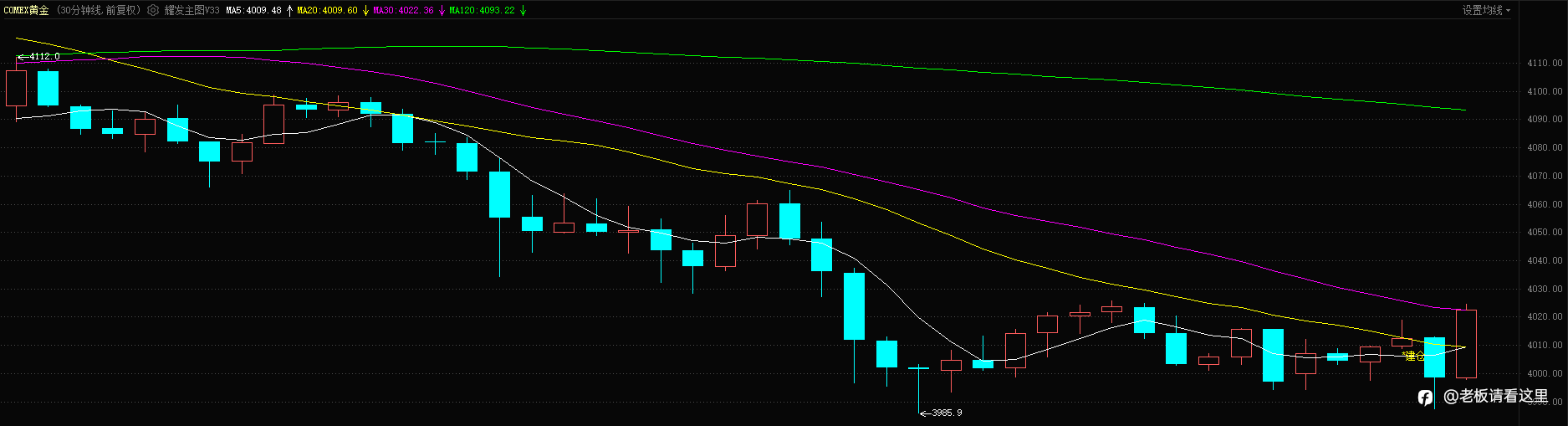Screen dimensions: 1568x426
Task: Click the 4000.00 price axis label
Action: 1545,373
